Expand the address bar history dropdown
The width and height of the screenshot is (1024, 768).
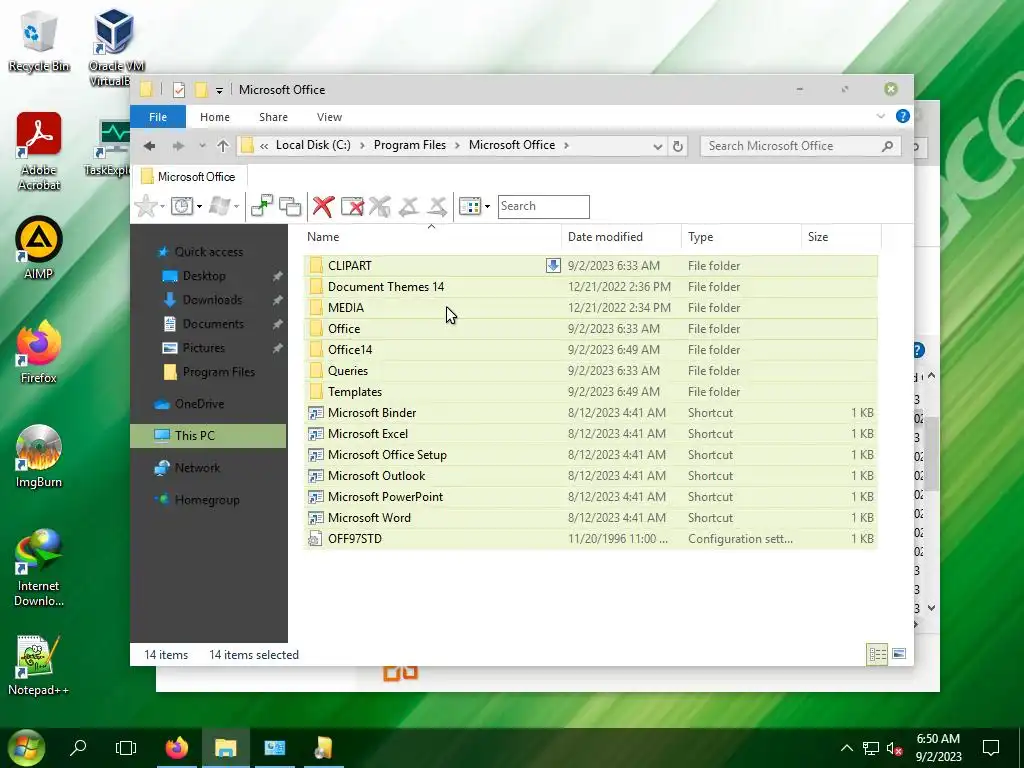coord(658,146)
